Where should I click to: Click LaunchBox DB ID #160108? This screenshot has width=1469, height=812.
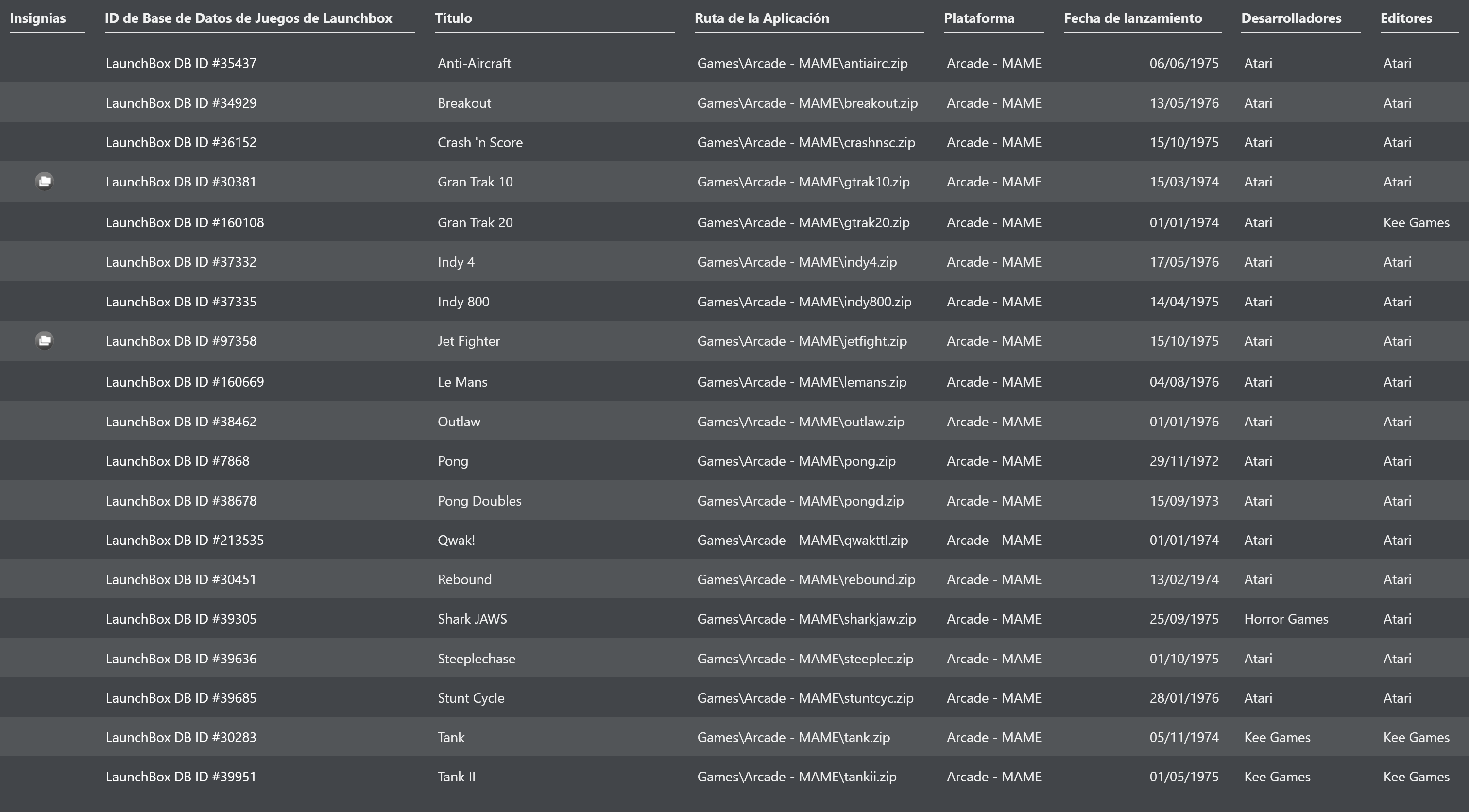[185, 222]
